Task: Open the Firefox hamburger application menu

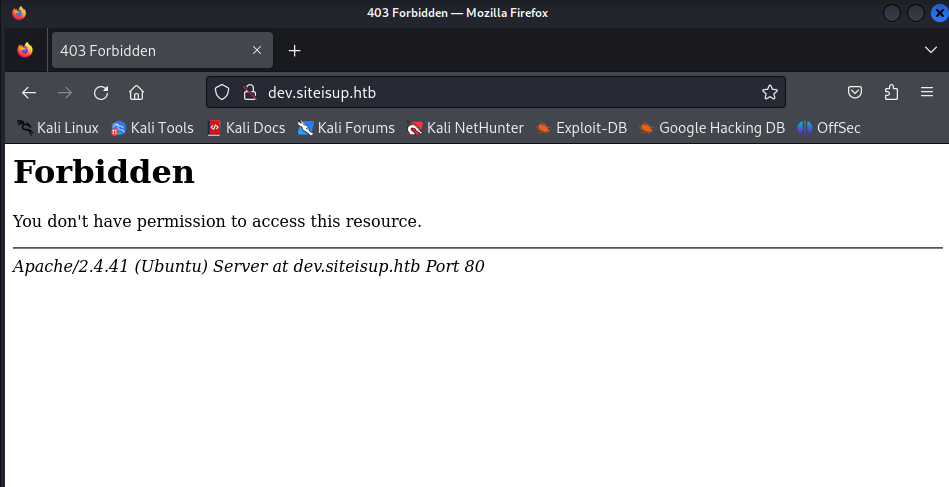Action: click(x=927, y=93)
